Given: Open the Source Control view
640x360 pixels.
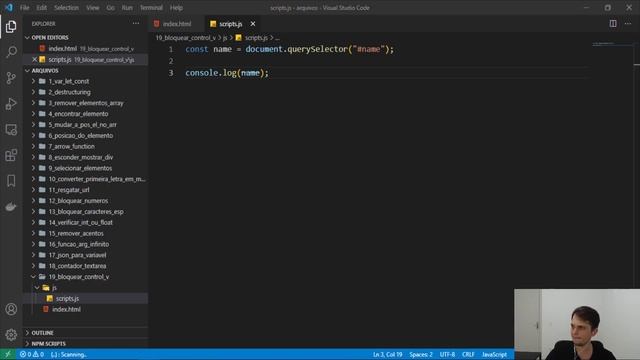Looking at the screenshot, I should (x=11, y=78).
